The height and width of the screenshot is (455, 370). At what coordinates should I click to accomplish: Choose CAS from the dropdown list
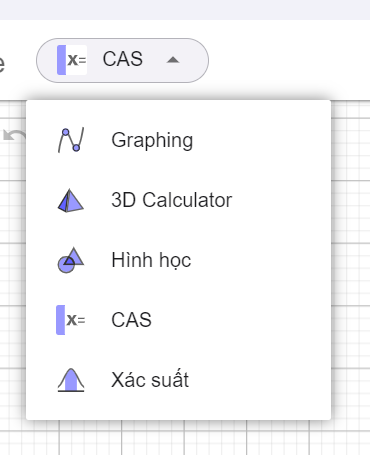click(x=178, y=320)
